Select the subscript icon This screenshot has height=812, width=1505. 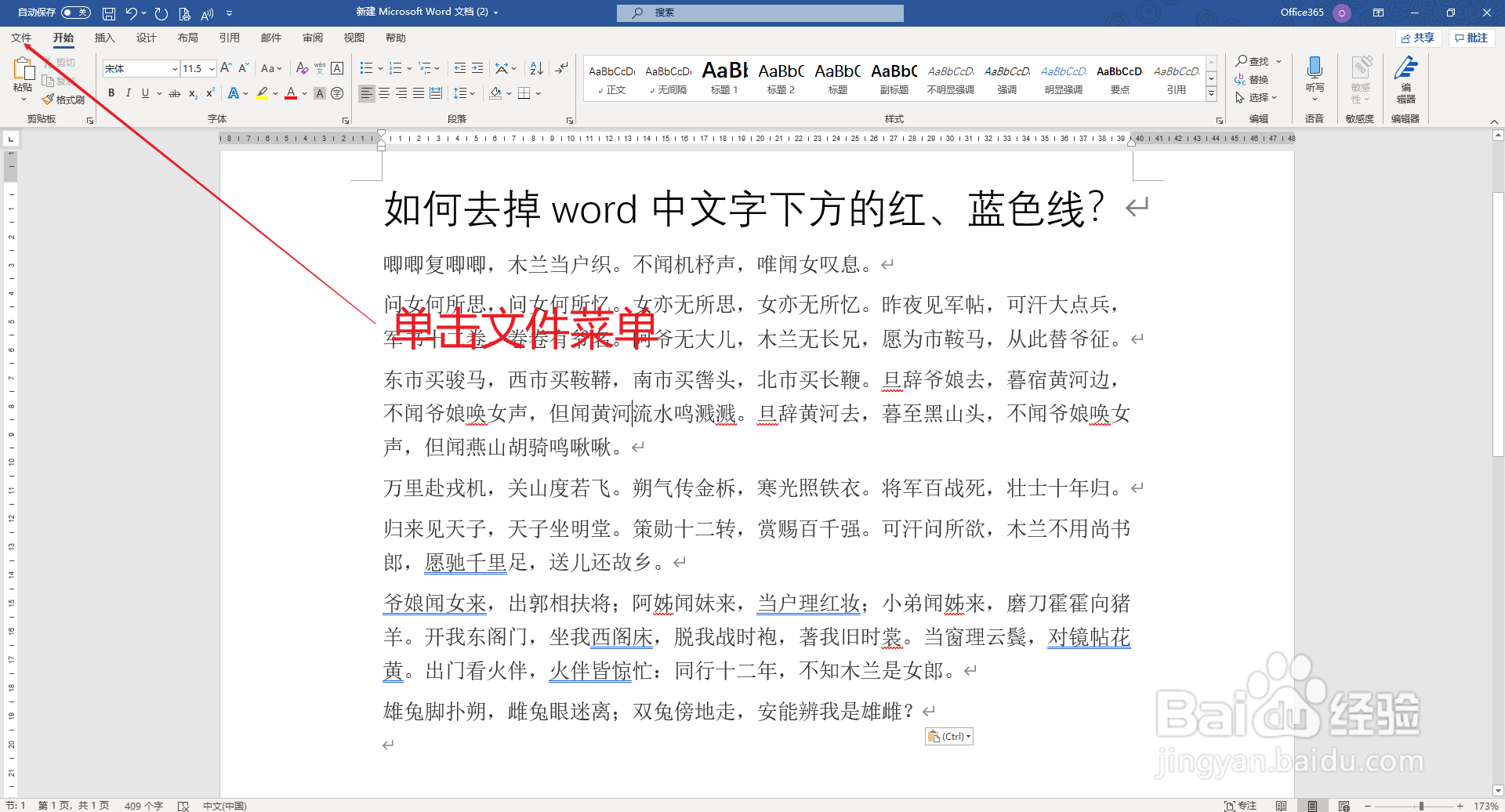191,92
